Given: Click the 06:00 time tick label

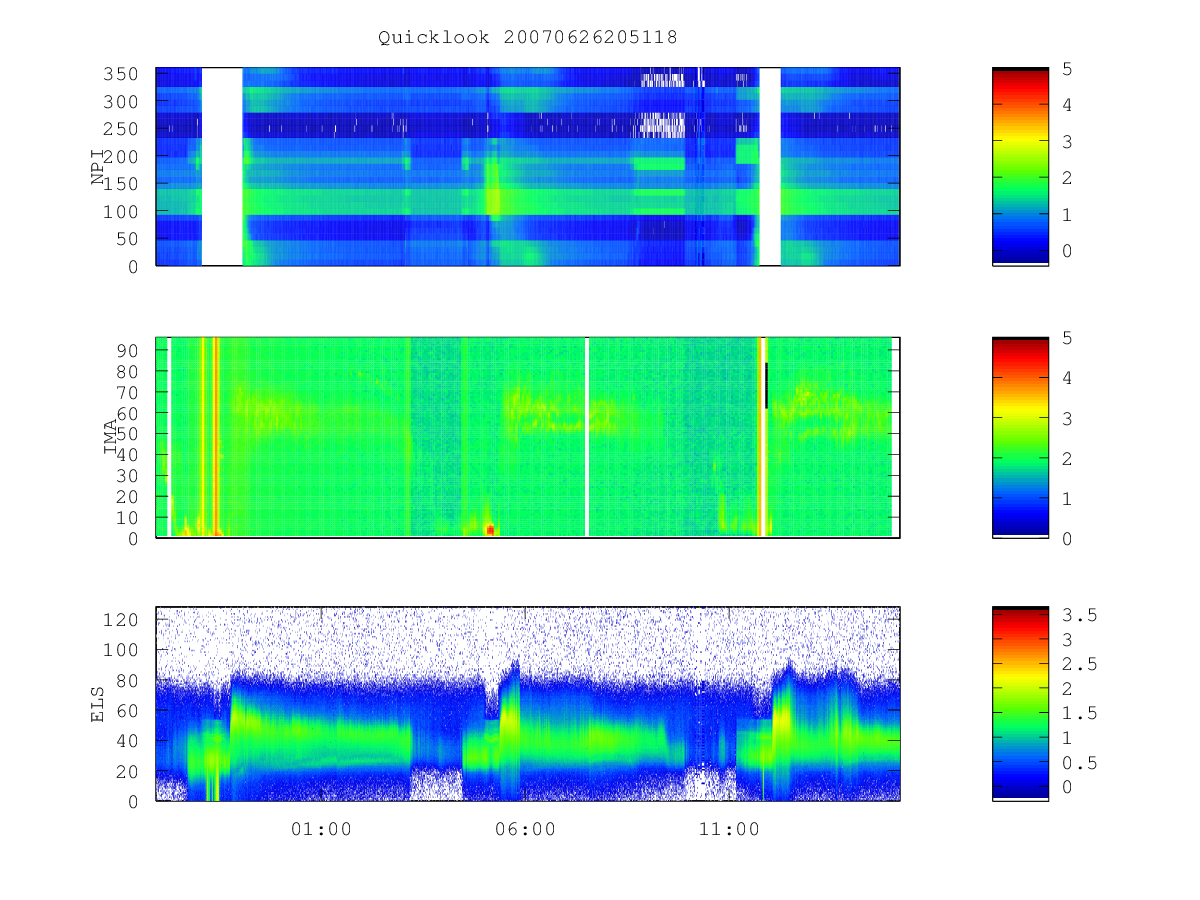Looking at the screenshot, I should click(x=525, y=829).
